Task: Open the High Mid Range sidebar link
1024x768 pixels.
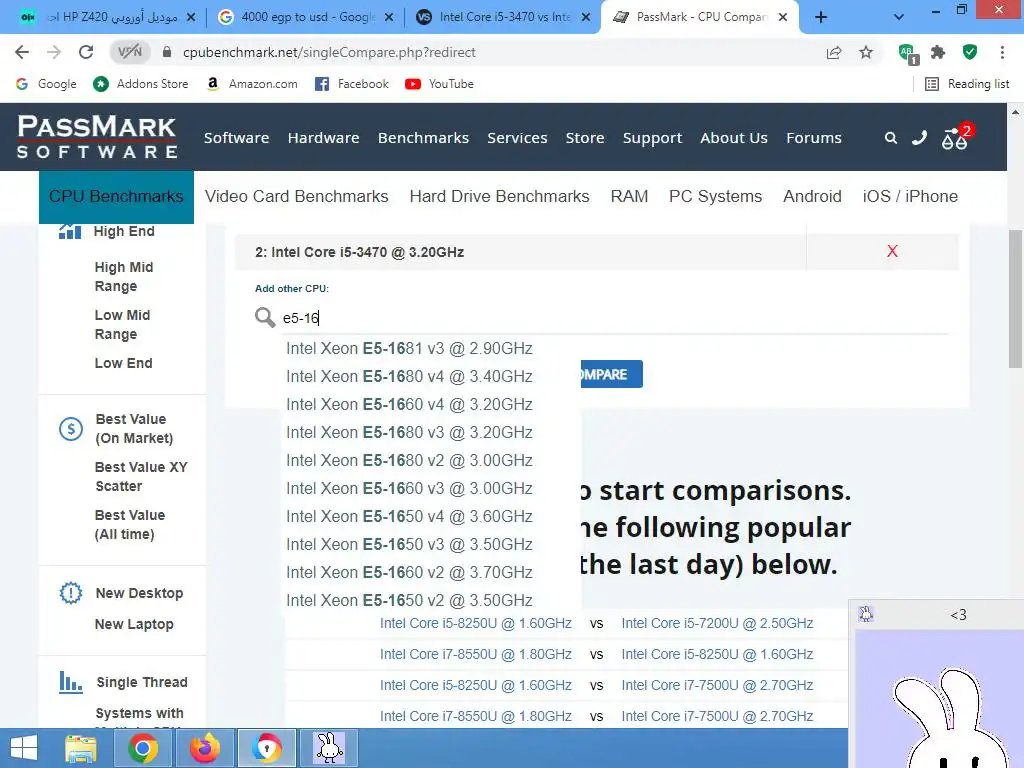Action: coord(124,277)
